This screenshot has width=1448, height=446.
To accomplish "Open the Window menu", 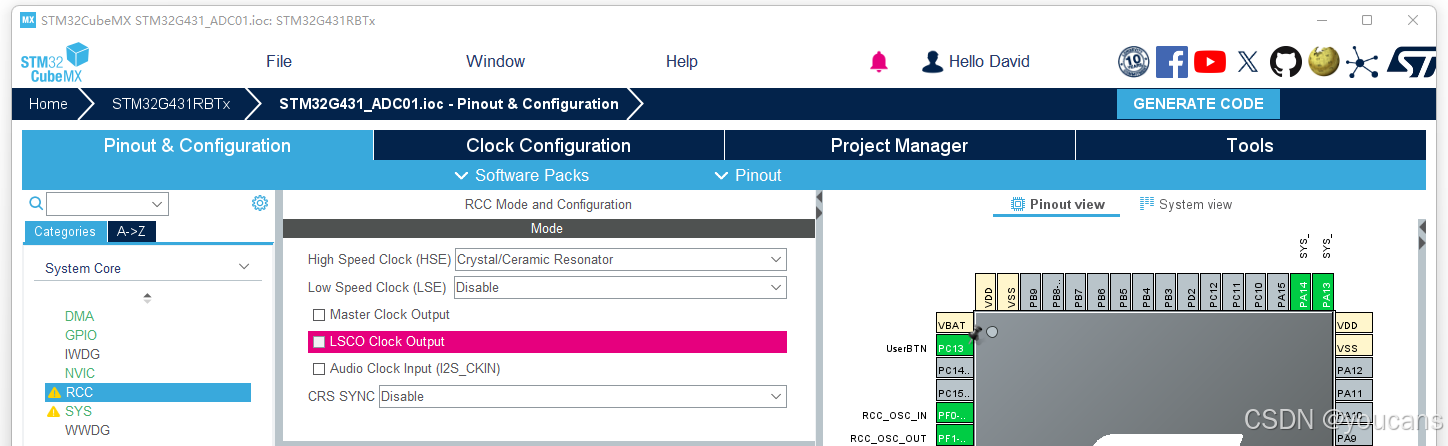I will 495,62.
